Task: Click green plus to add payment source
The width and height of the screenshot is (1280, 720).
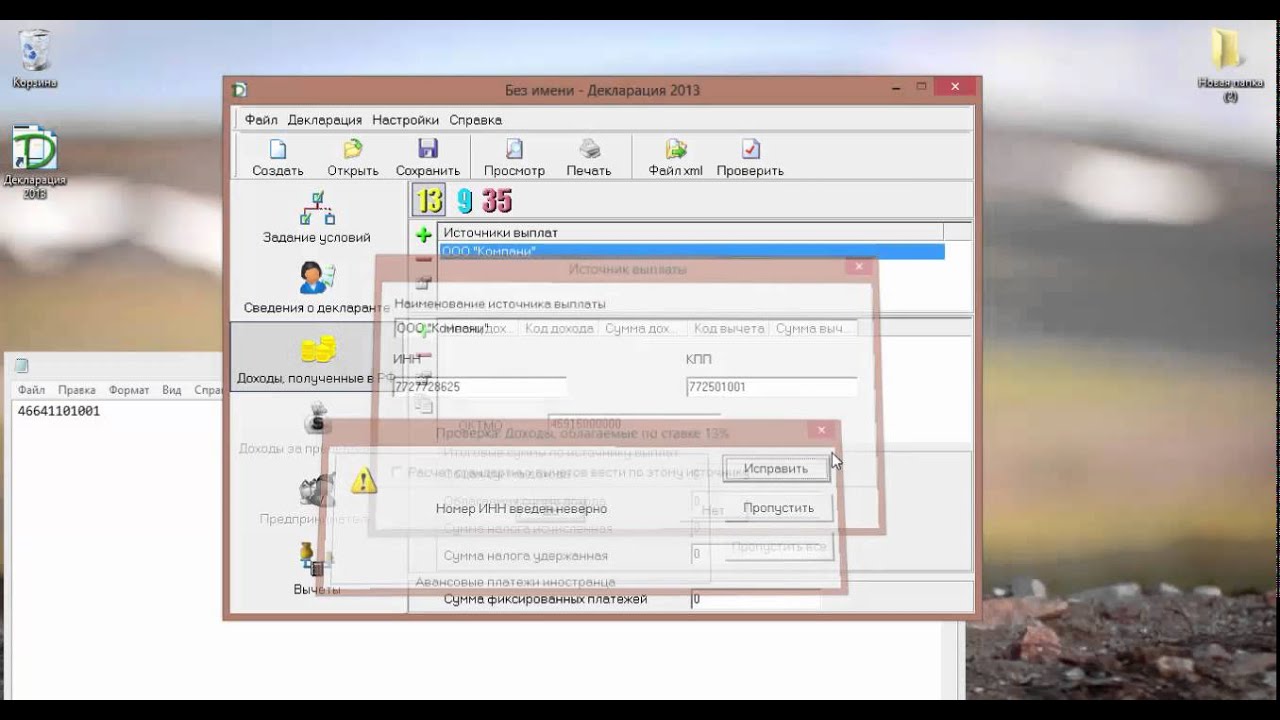Action: pos(424,235)
